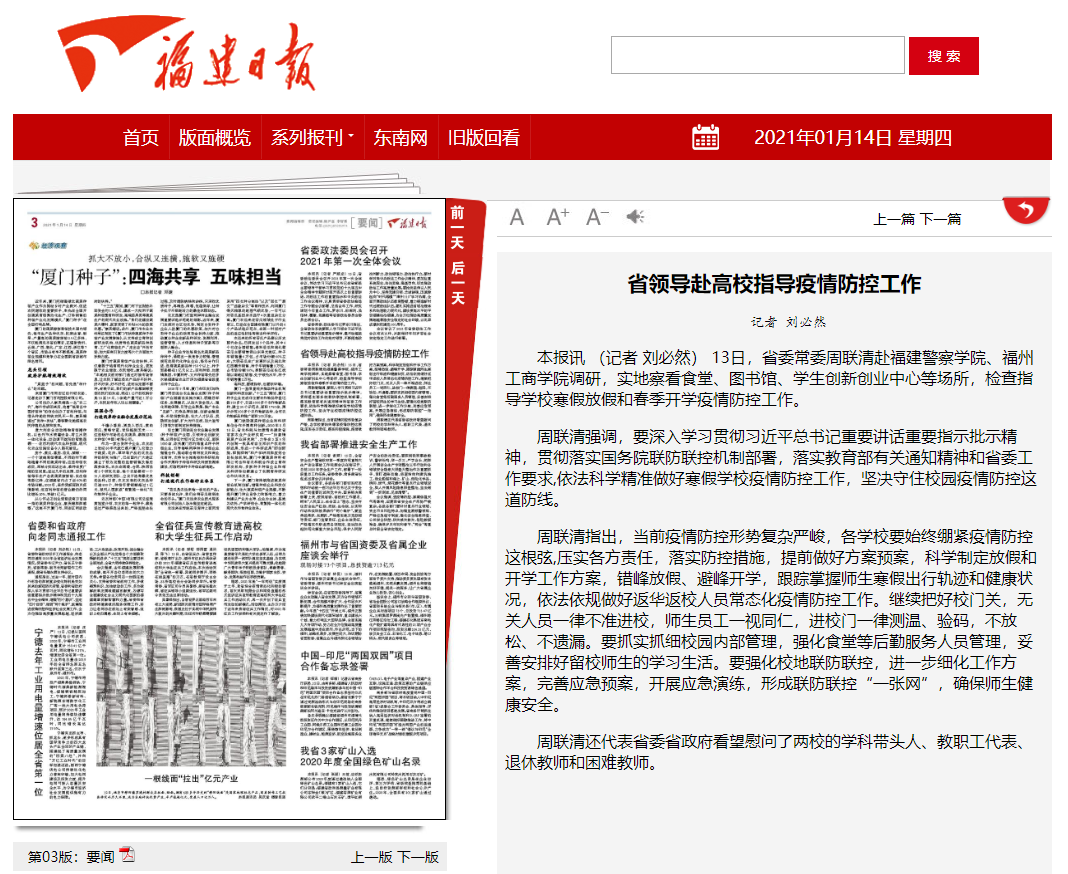Click the 第03版: 要闻 page label
Viewport: 1068px width, 874px height.
[x=71, y=857]
